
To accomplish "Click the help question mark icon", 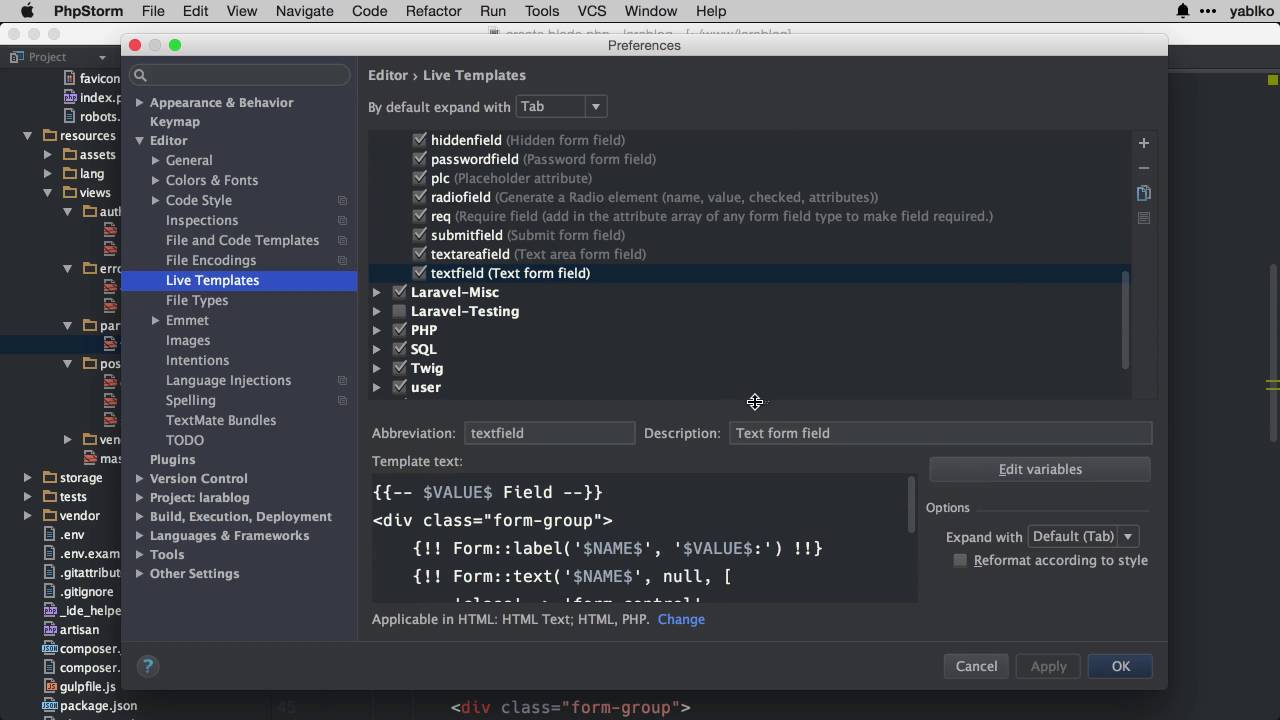I will pyautogui.click(x=148, y=666).
